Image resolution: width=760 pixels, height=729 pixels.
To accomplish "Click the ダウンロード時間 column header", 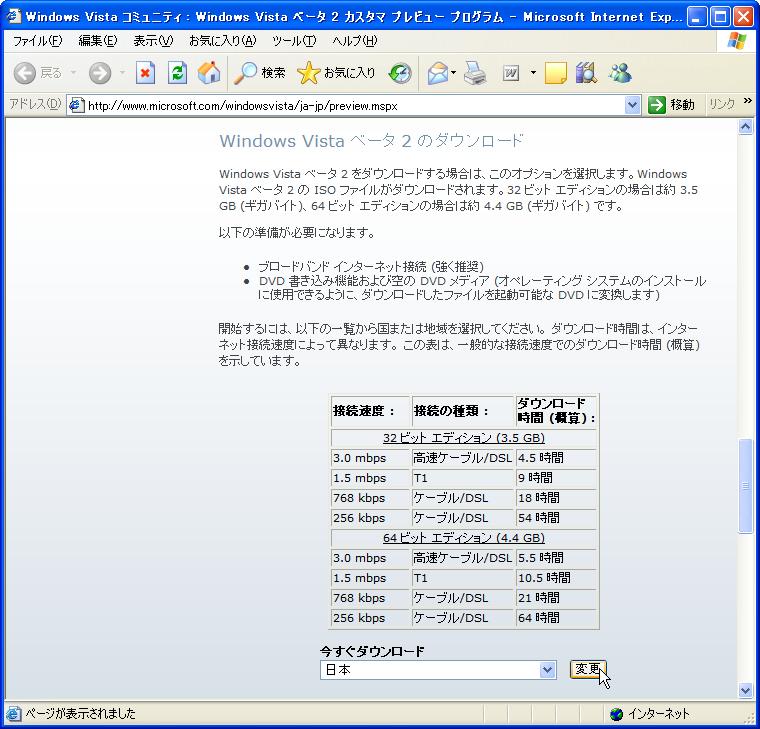I will [556, 411].
